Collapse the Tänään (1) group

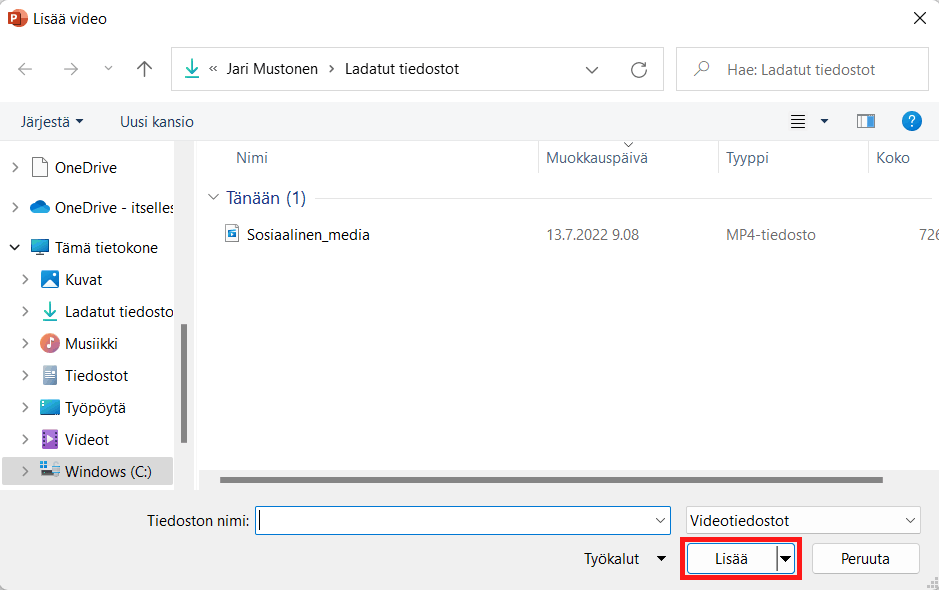(213, 197)
